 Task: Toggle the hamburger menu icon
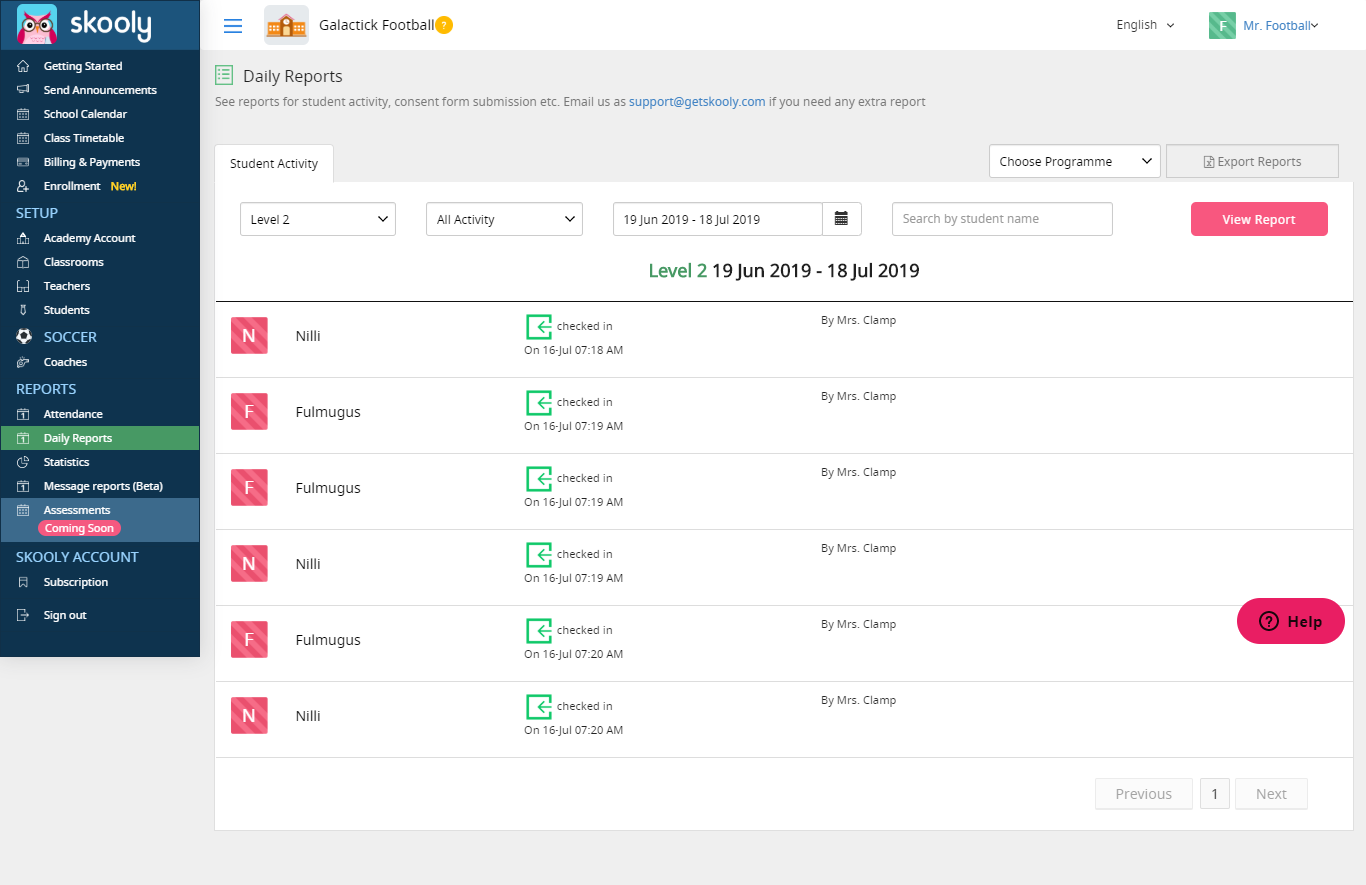[233, 26]
